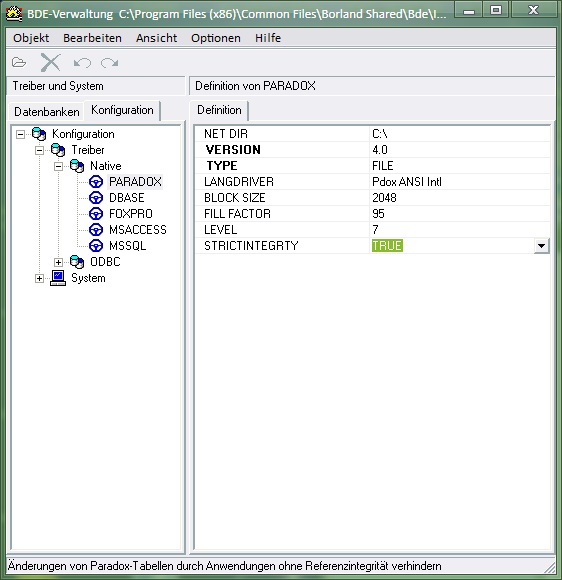This screenshot has width=562, height=580.
Task: Select MSACCESS label in driver tree
Action: pyautogui.click(x=138, y=230)
